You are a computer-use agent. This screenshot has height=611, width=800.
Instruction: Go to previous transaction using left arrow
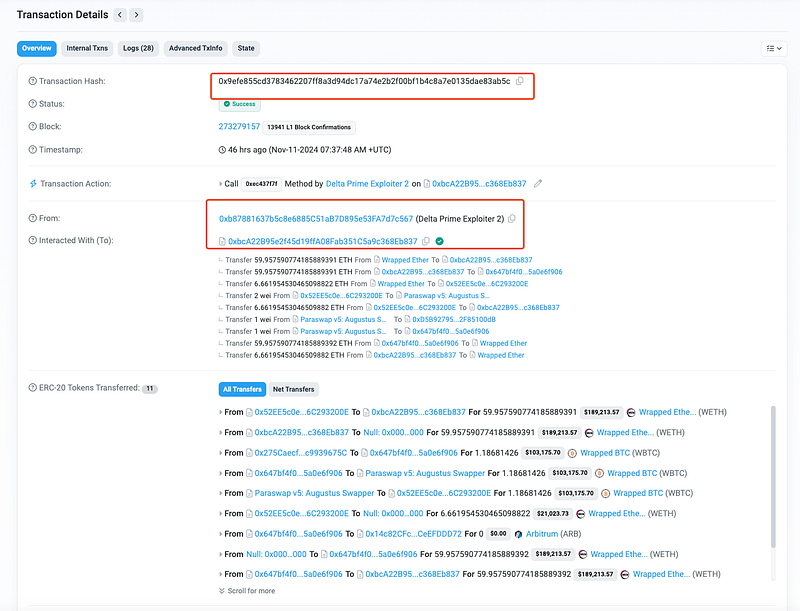click(120, 15)
